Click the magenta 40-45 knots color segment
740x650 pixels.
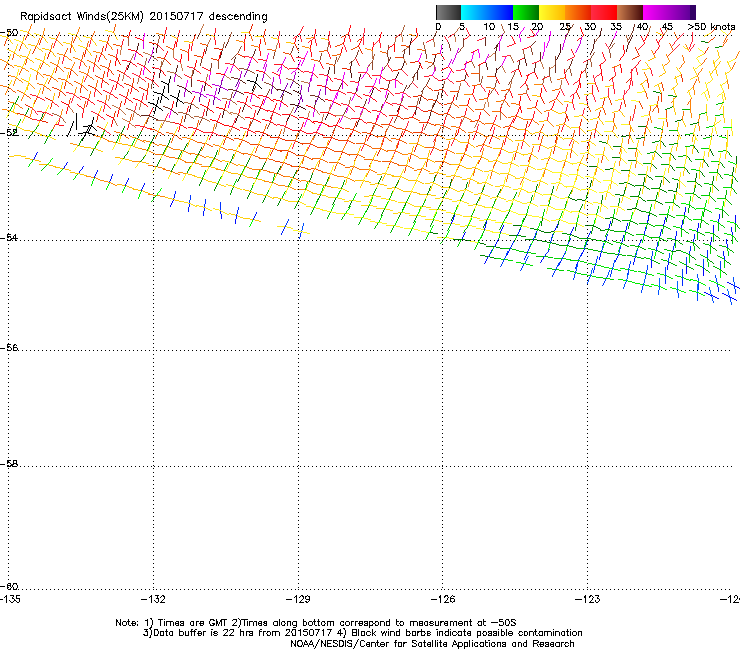[x=656, y=12]
